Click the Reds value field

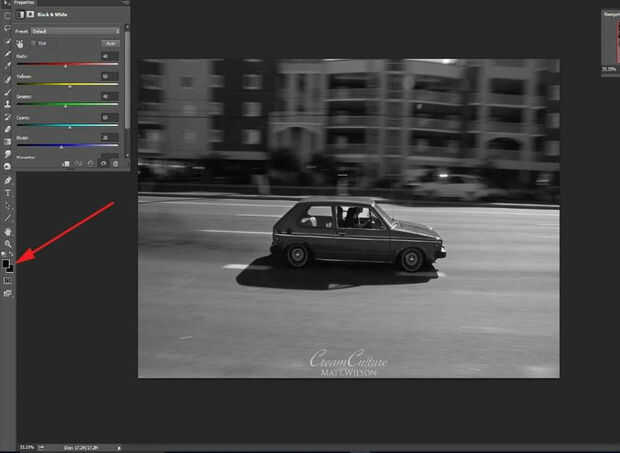click(x=110, y=56)
